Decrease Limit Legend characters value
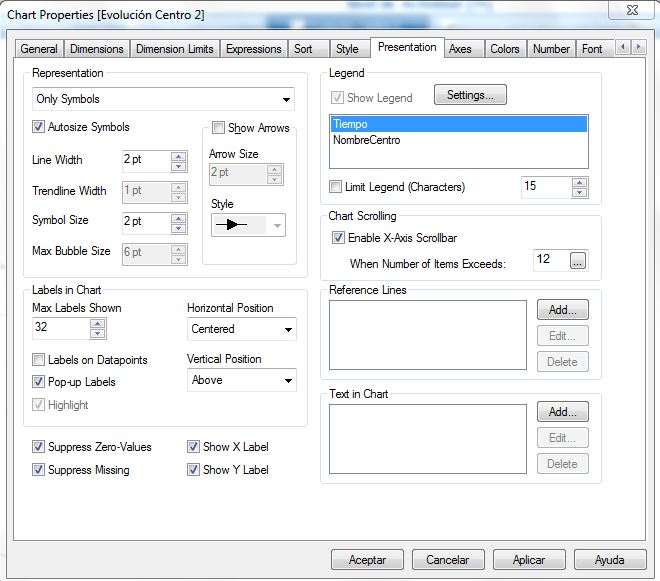This screenshot has height=581, width=660. pyautogui.click(x=579, y=192)
